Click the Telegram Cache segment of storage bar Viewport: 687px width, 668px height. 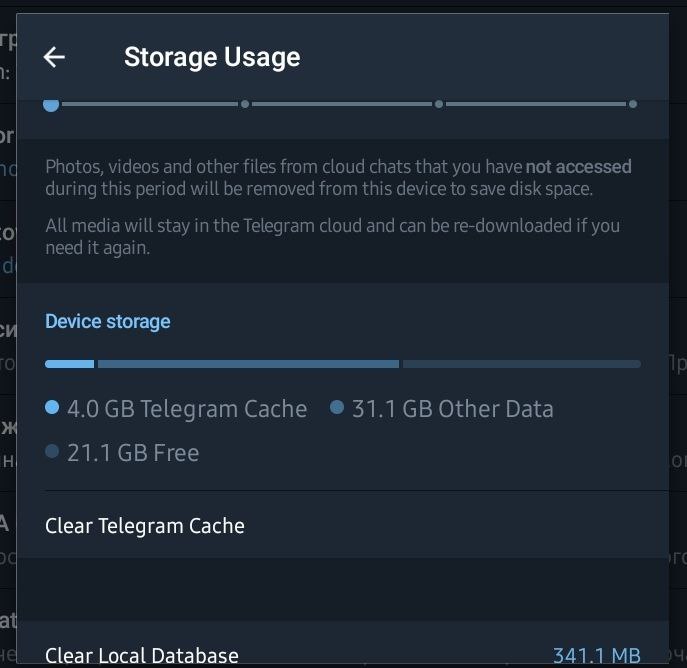pyautogui.click(x=70, y=364)
